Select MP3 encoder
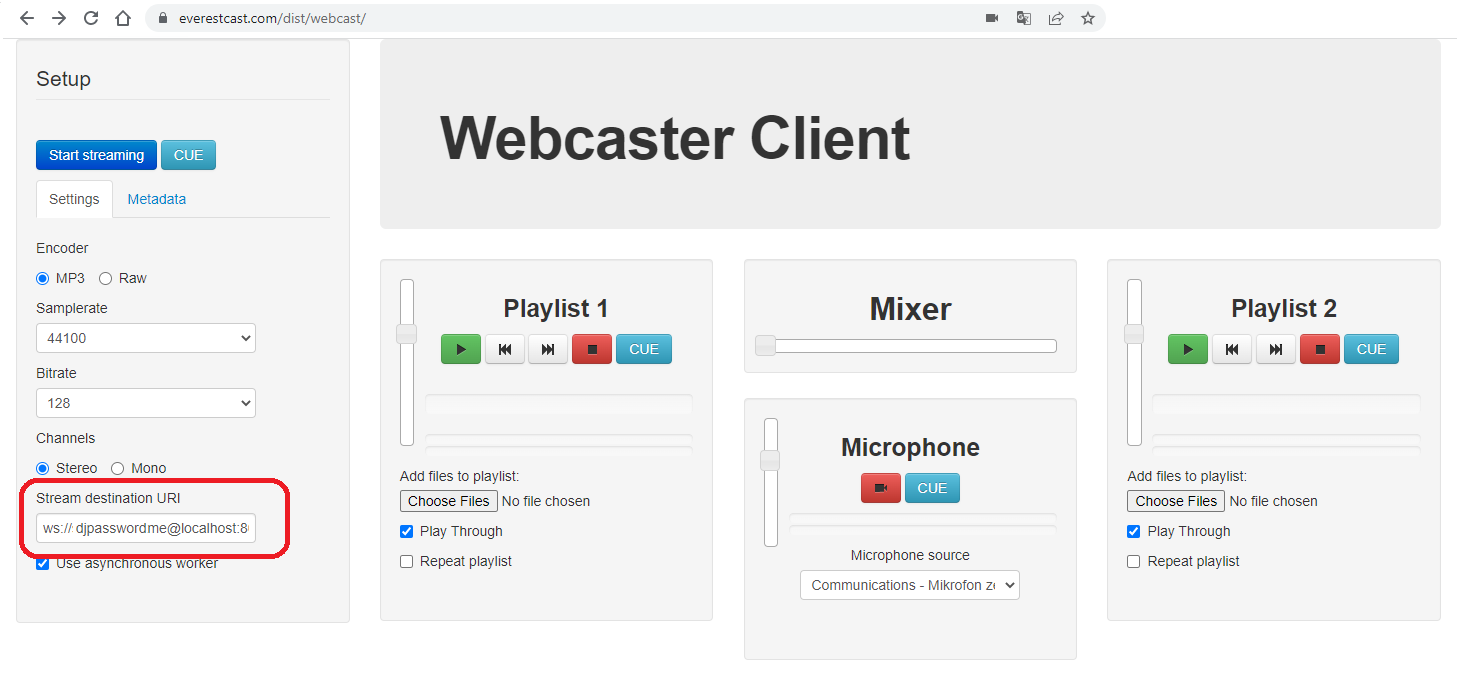This screenshot has width=1457, height=681. coord(43,278)
